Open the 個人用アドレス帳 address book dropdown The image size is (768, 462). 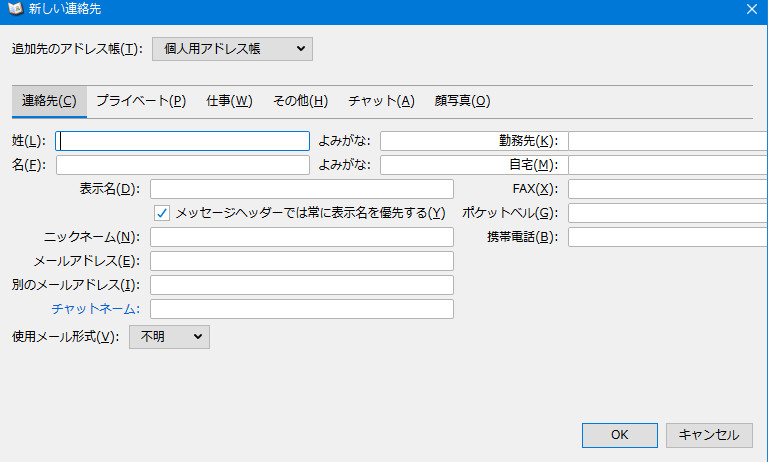point(232,49)
